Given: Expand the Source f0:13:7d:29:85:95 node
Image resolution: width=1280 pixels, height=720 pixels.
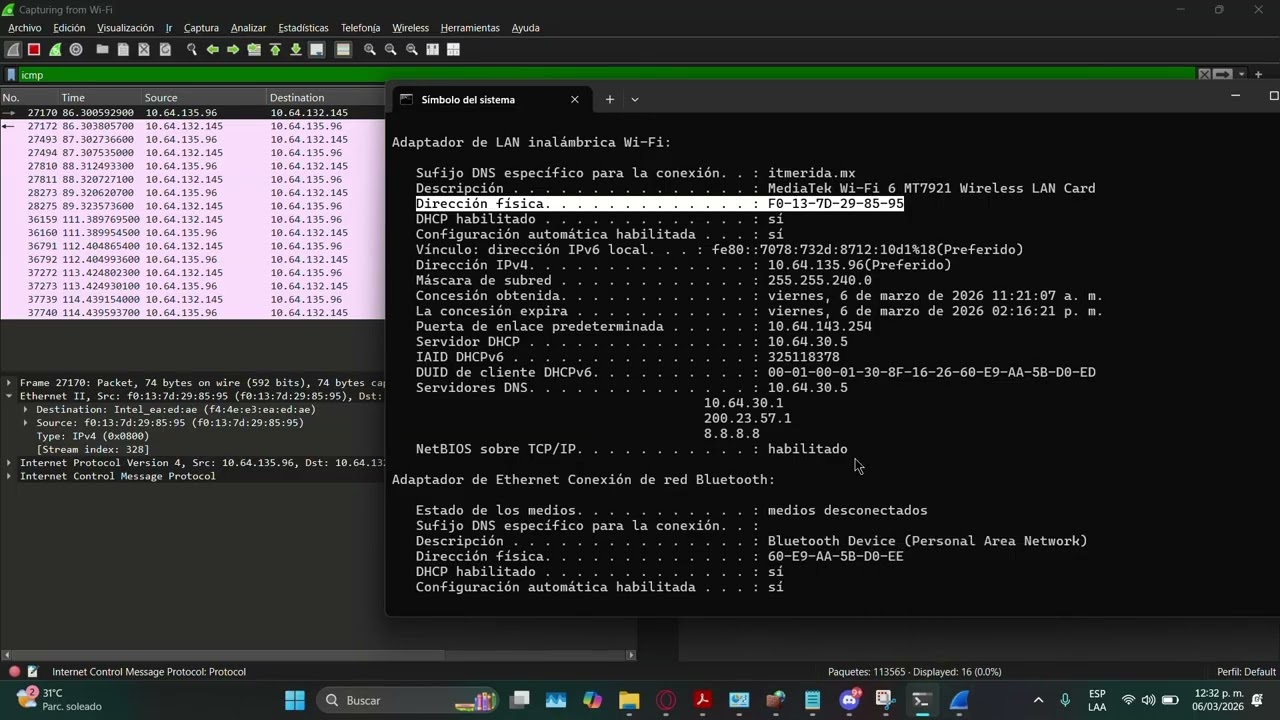Looking at the screenshot, I should click(x=25, y=423).
